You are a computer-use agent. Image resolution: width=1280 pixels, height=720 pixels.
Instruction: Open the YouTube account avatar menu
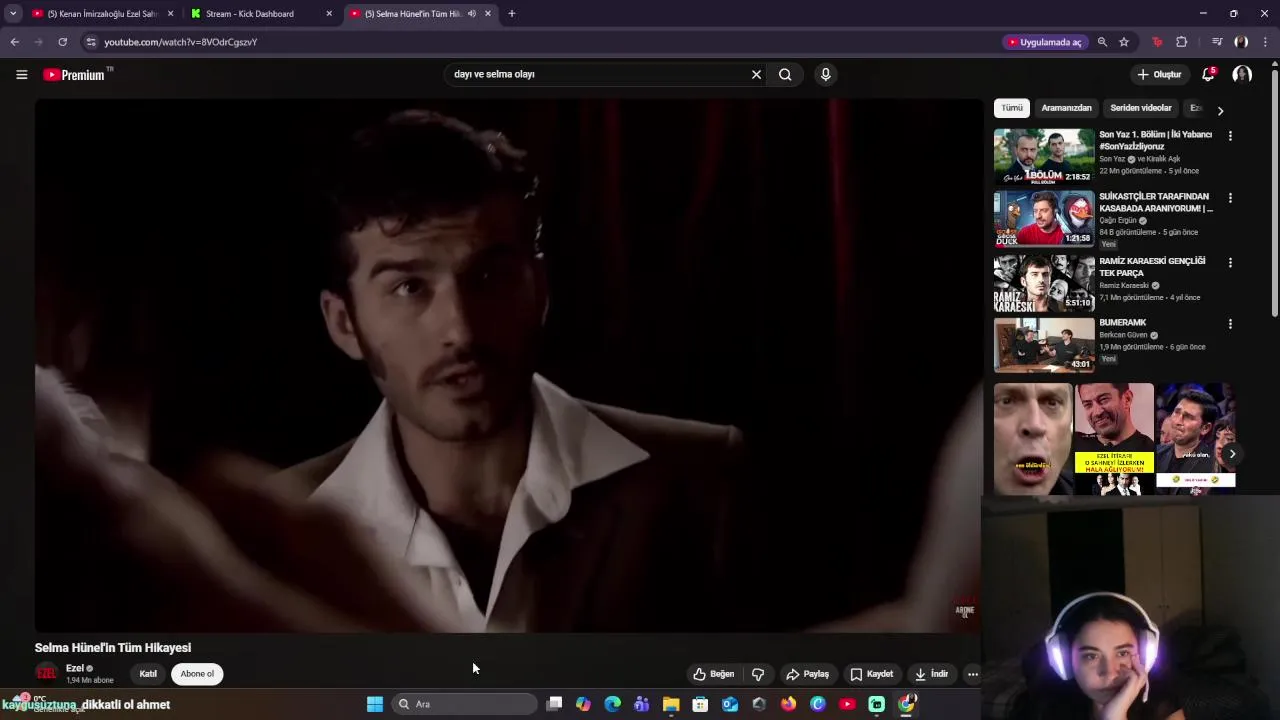point(1242,74)
